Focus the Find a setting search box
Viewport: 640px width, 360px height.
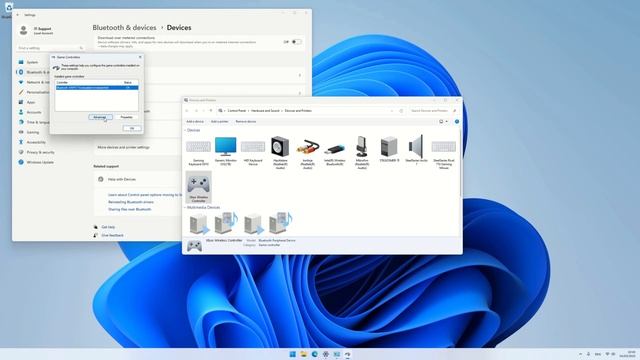(51, 48)
